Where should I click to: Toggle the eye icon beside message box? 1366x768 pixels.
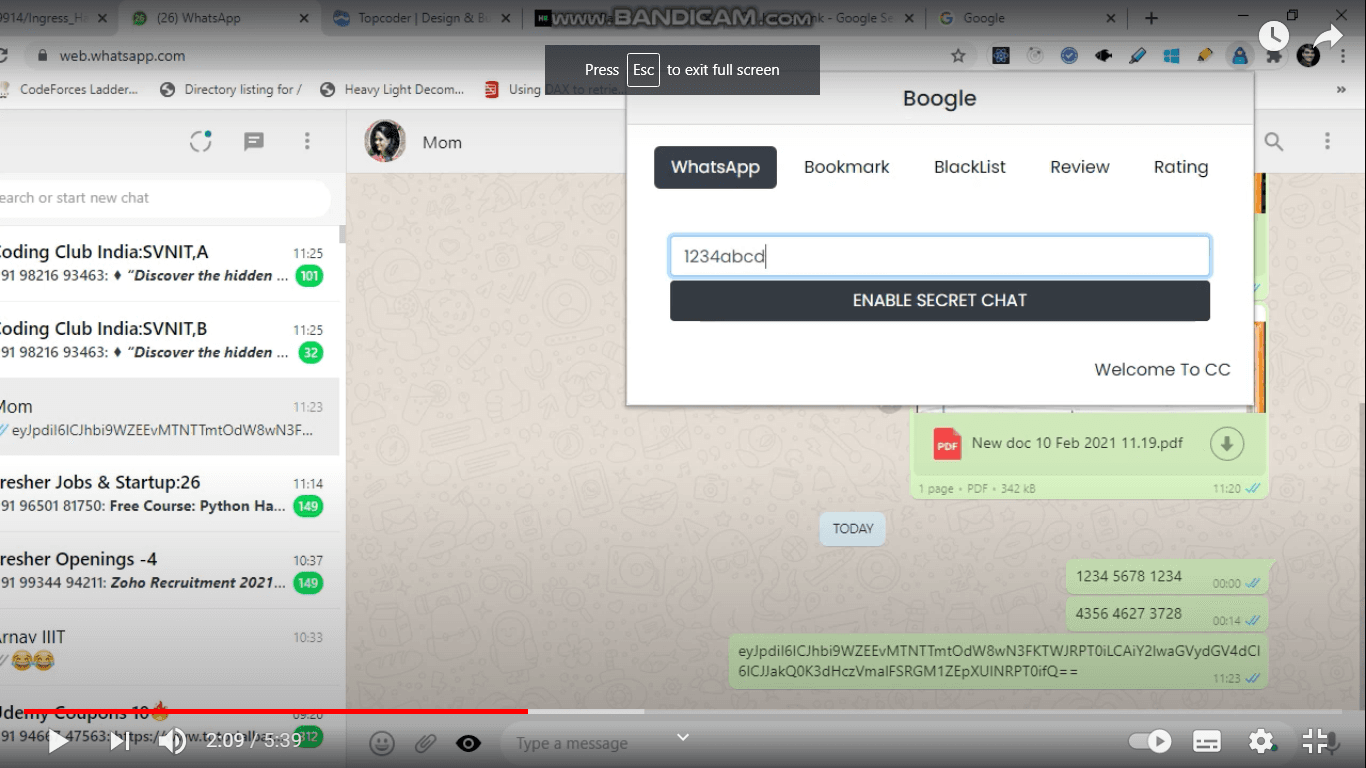[x=468, y=743]
